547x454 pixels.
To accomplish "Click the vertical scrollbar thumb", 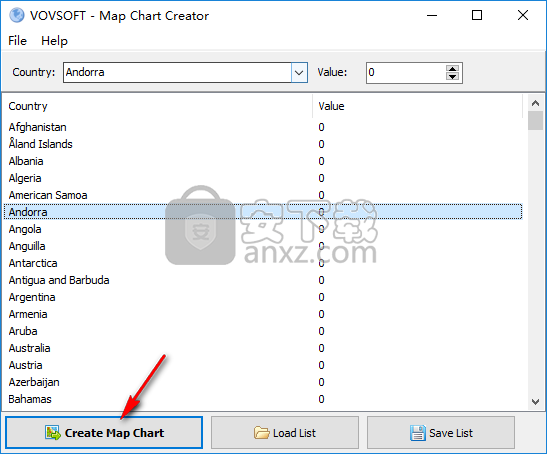I will (x=535, y=121).
